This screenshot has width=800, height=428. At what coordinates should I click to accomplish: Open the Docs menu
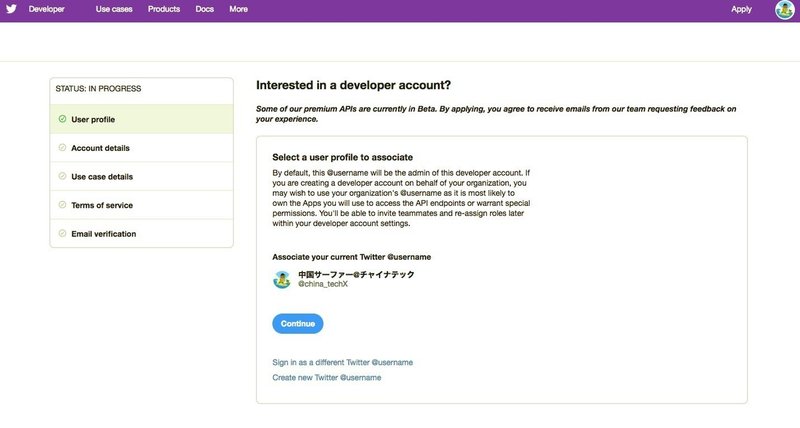205,9
